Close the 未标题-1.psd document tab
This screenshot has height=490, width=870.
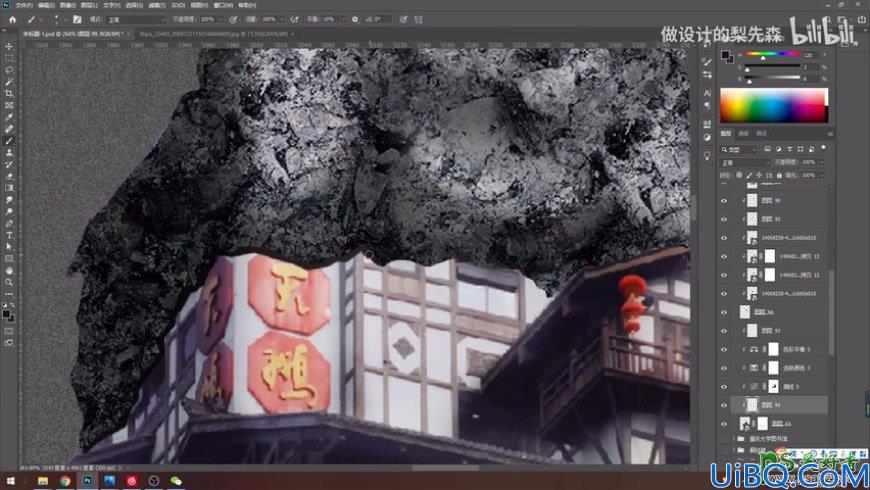(129, 34)
